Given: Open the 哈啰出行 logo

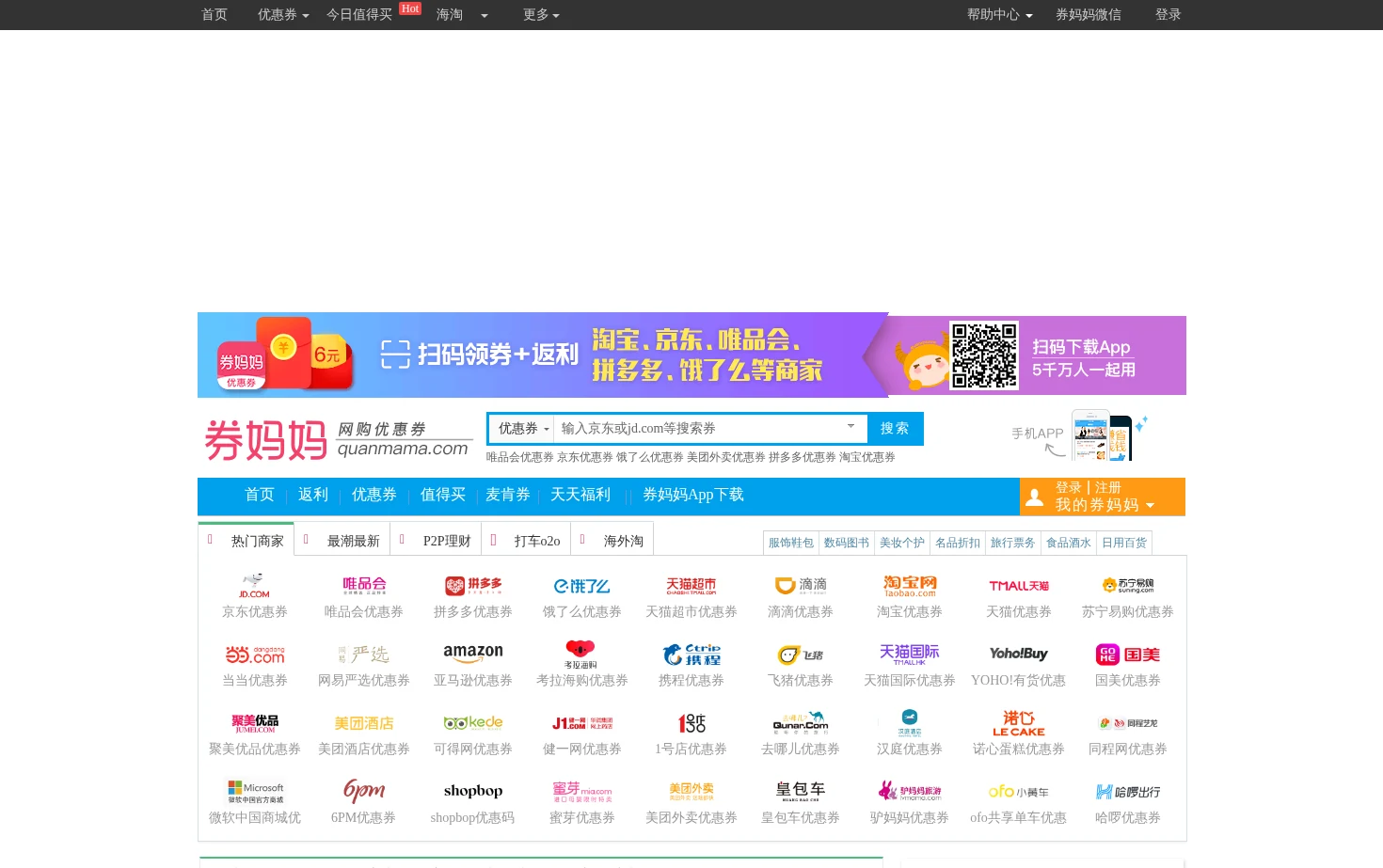Looking at the screenshot, I should pos(1127,791).
